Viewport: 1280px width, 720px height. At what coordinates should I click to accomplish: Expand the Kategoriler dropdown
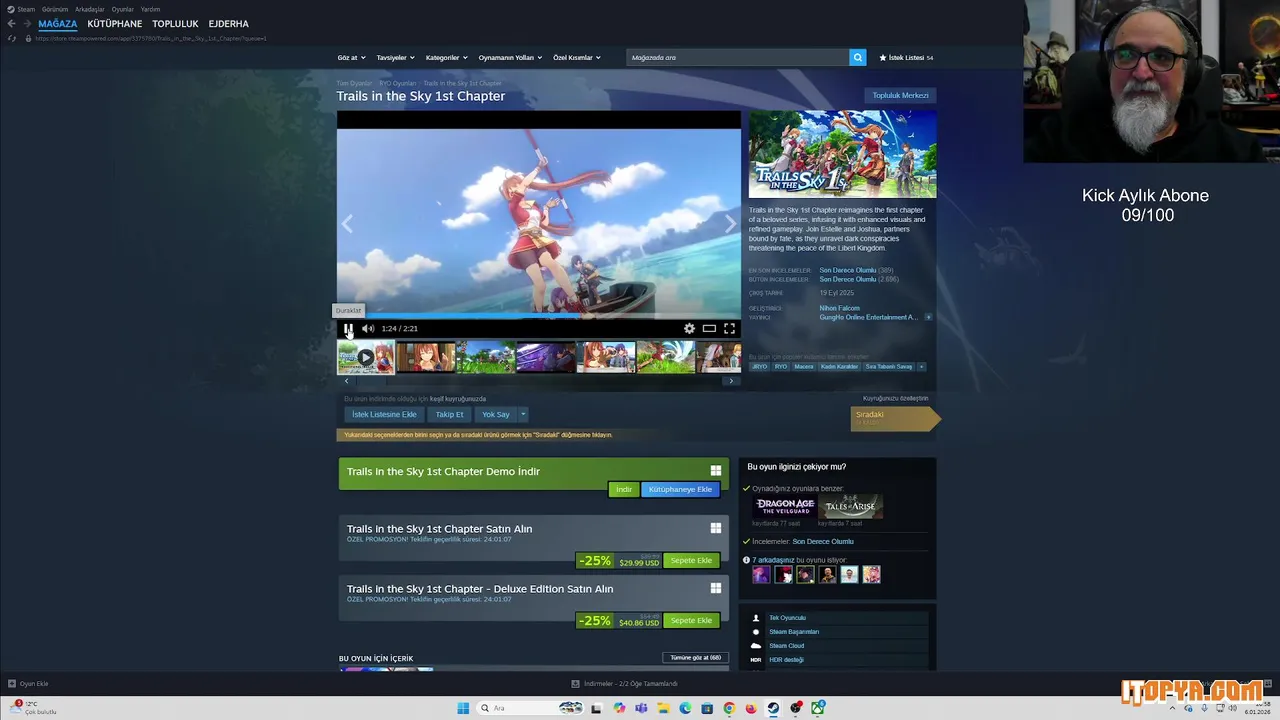click(446, 58)
